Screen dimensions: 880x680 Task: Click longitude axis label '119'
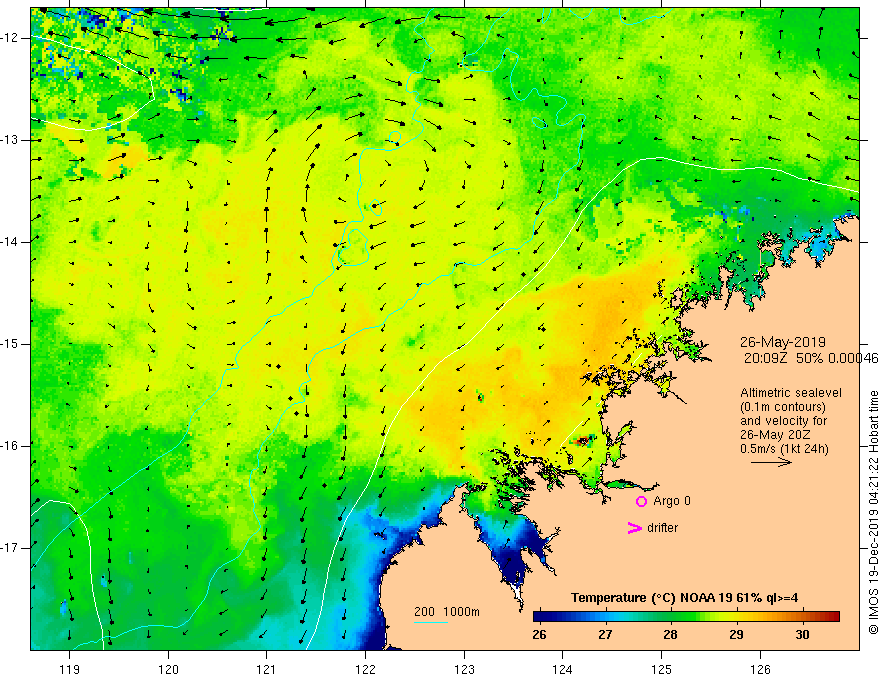70,669
